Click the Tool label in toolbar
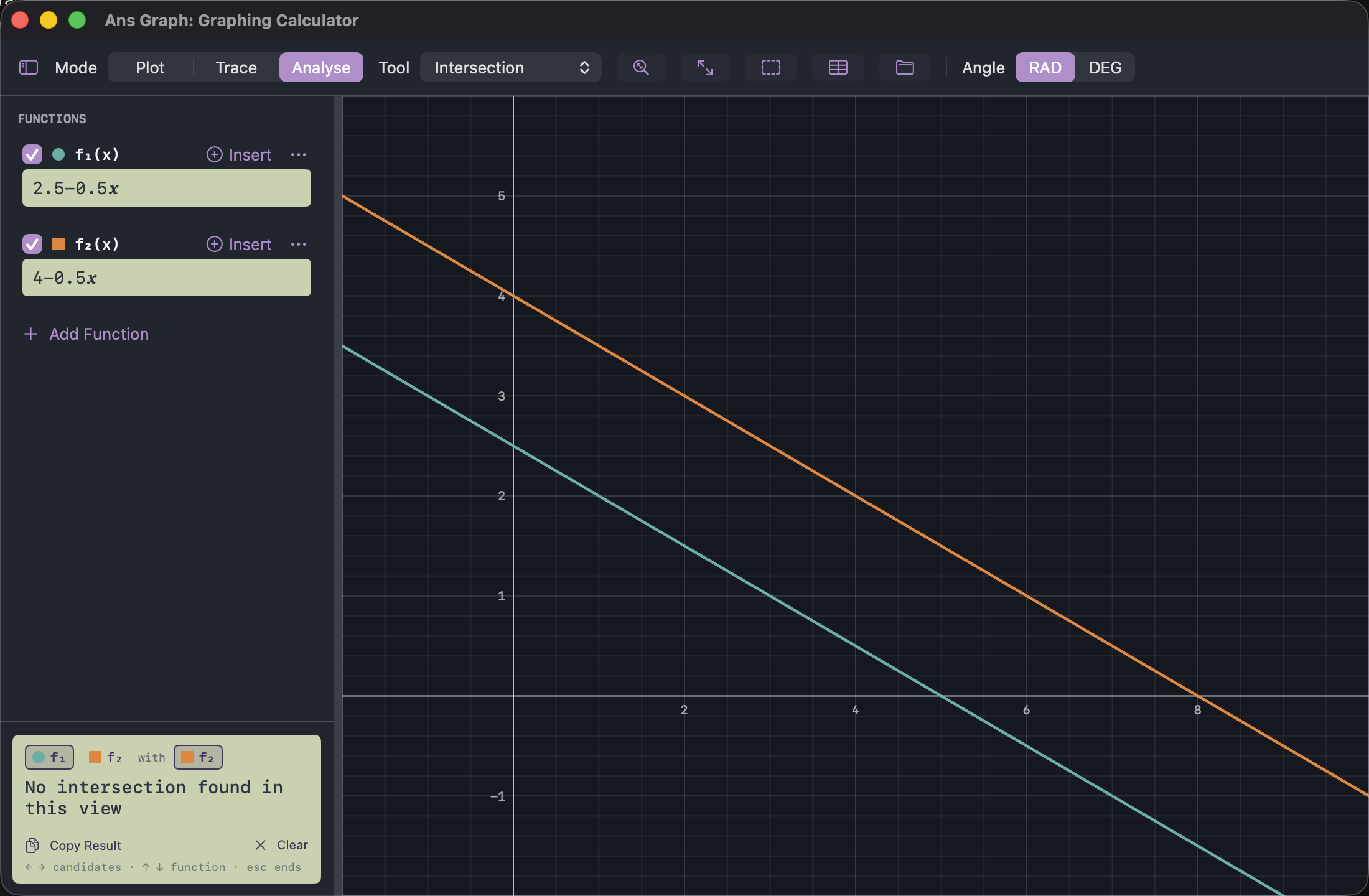The width and height of the screenshot is (1369, 896). coord(394,67)
